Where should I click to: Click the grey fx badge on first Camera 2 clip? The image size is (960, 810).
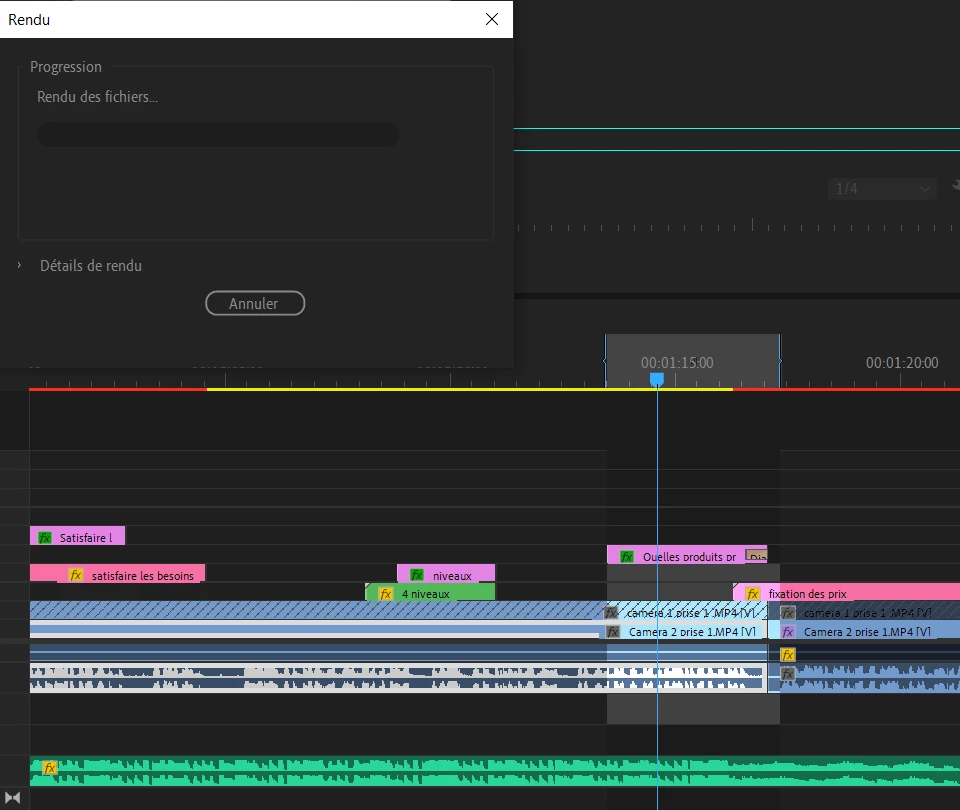pyautogui.click(x=613, y=631)
